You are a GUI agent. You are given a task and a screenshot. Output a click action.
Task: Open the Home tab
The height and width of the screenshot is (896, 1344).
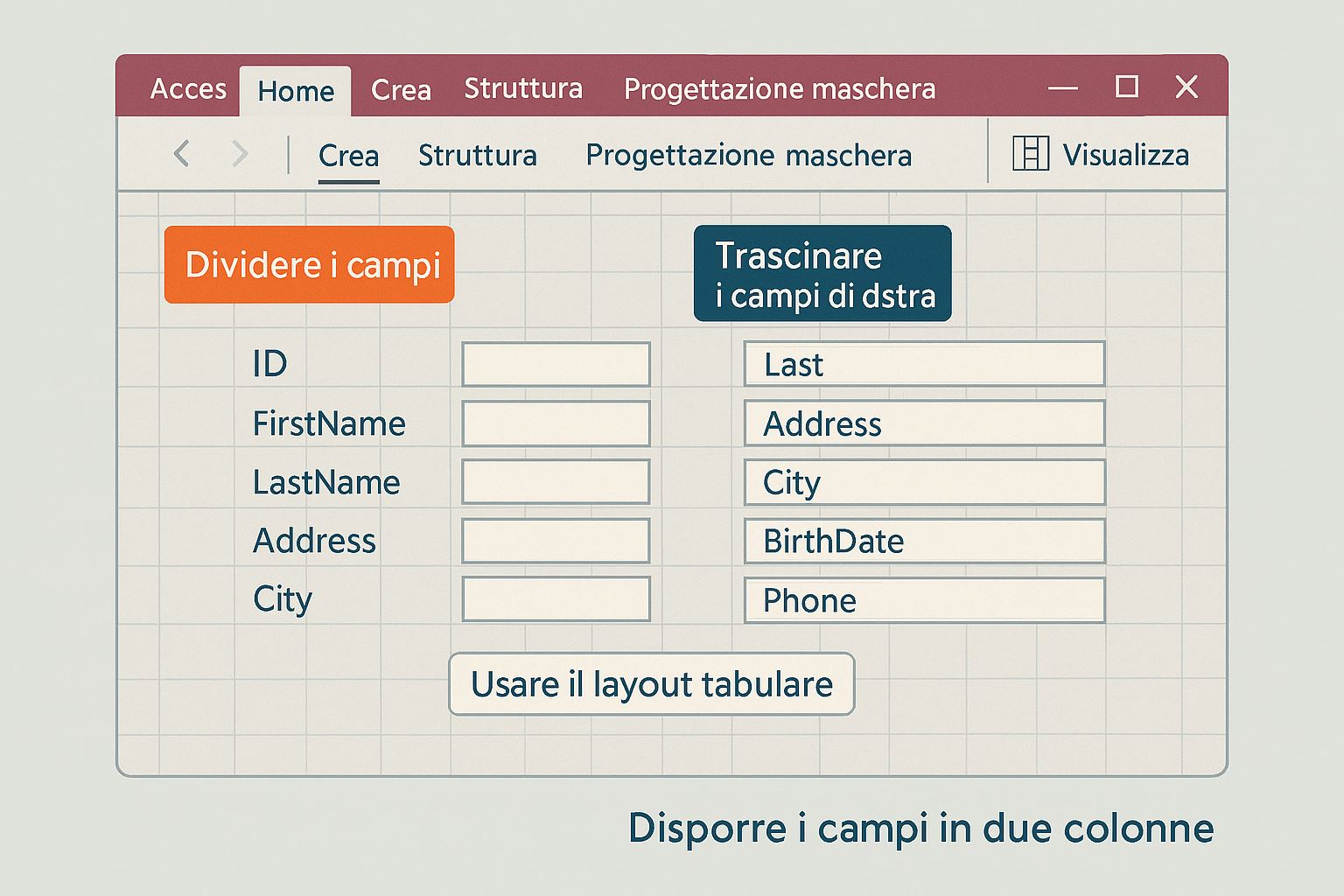click(296, 91)
